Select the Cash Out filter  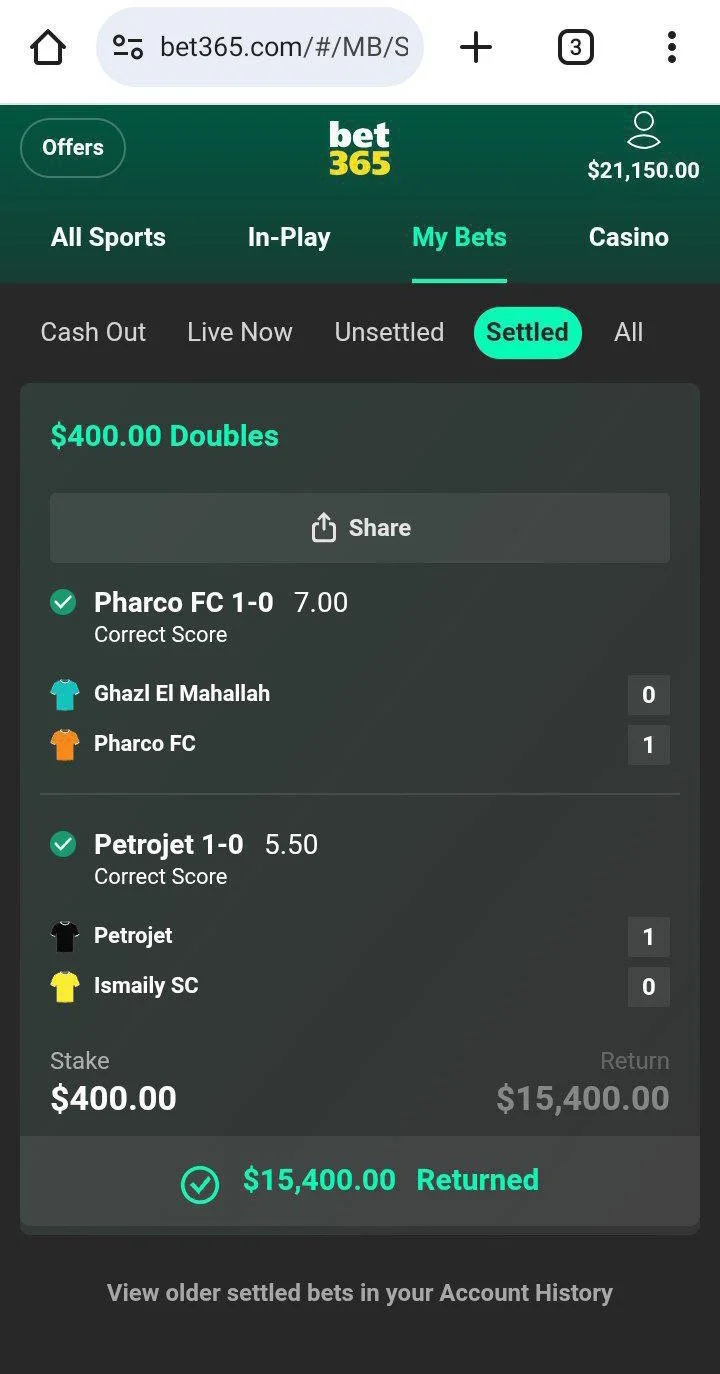pos(93,332)
